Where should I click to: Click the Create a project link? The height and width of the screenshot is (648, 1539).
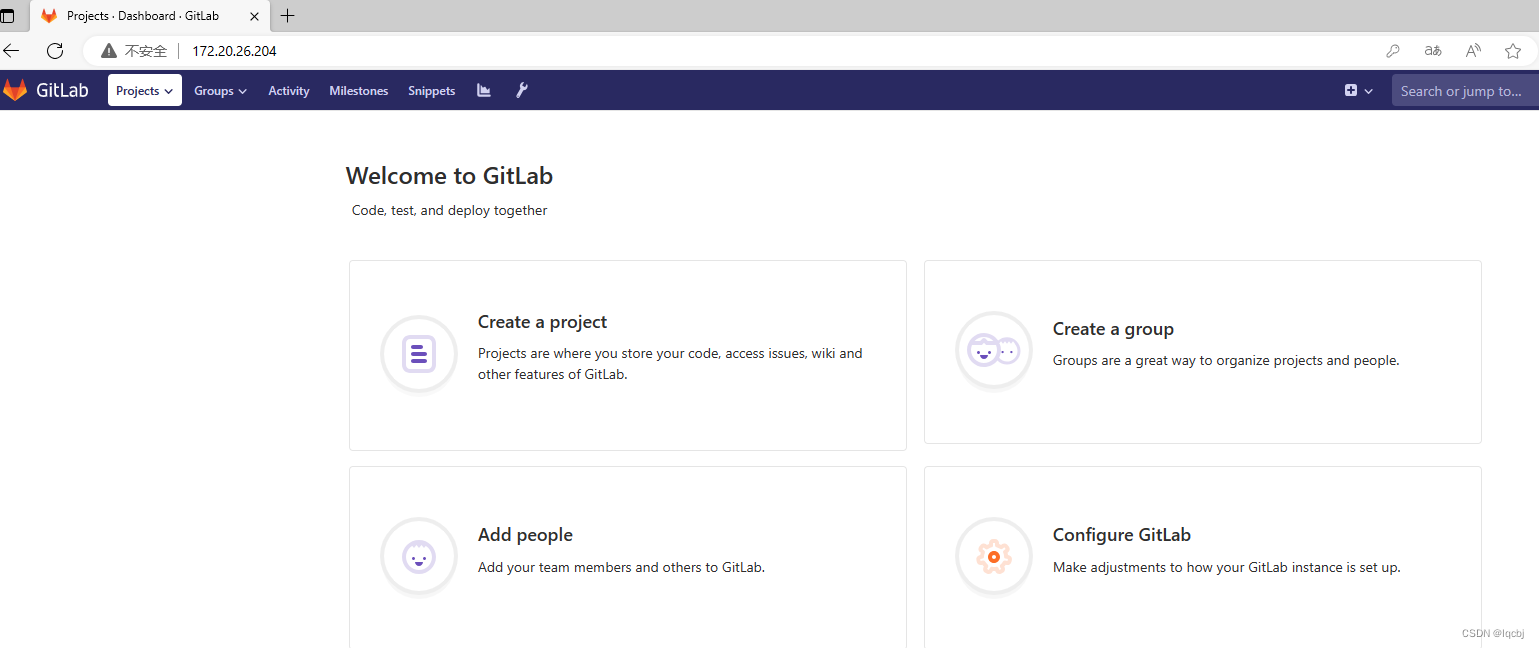pyautogui.click(x=542, y=321)
